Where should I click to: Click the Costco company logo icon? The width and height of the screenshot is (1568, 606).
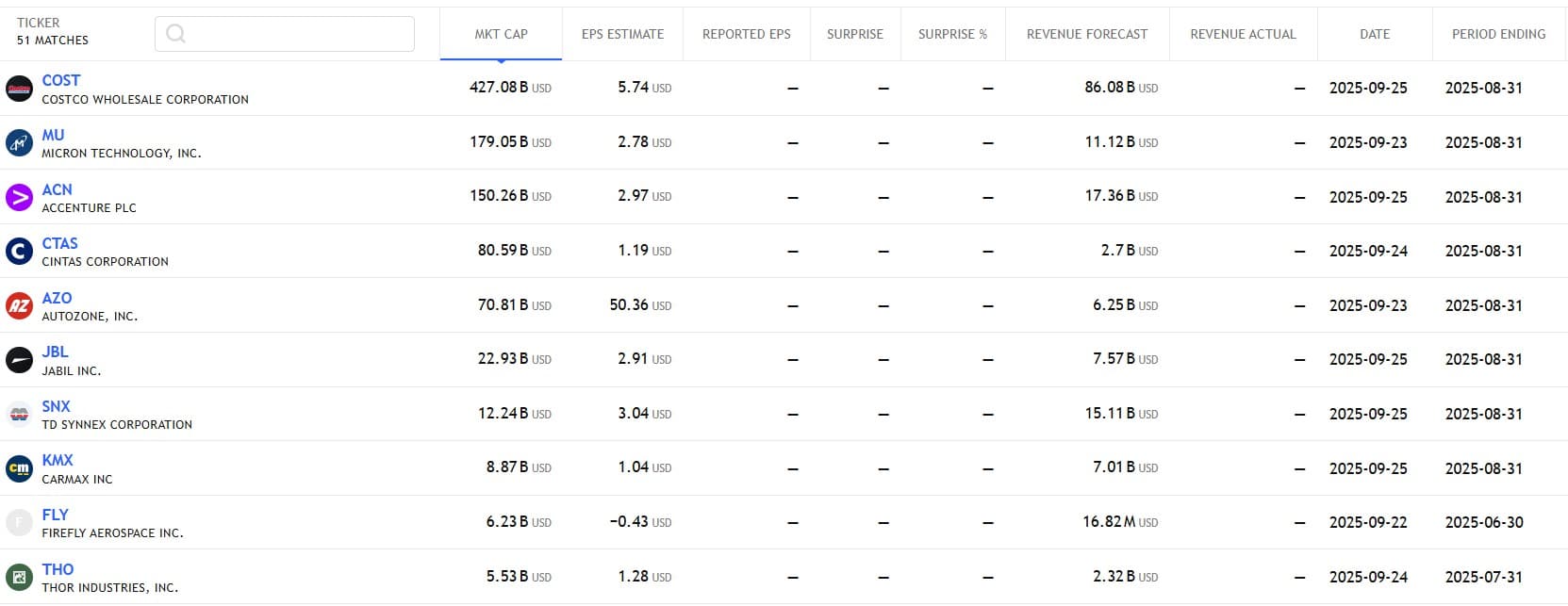(x=19, y=89)
